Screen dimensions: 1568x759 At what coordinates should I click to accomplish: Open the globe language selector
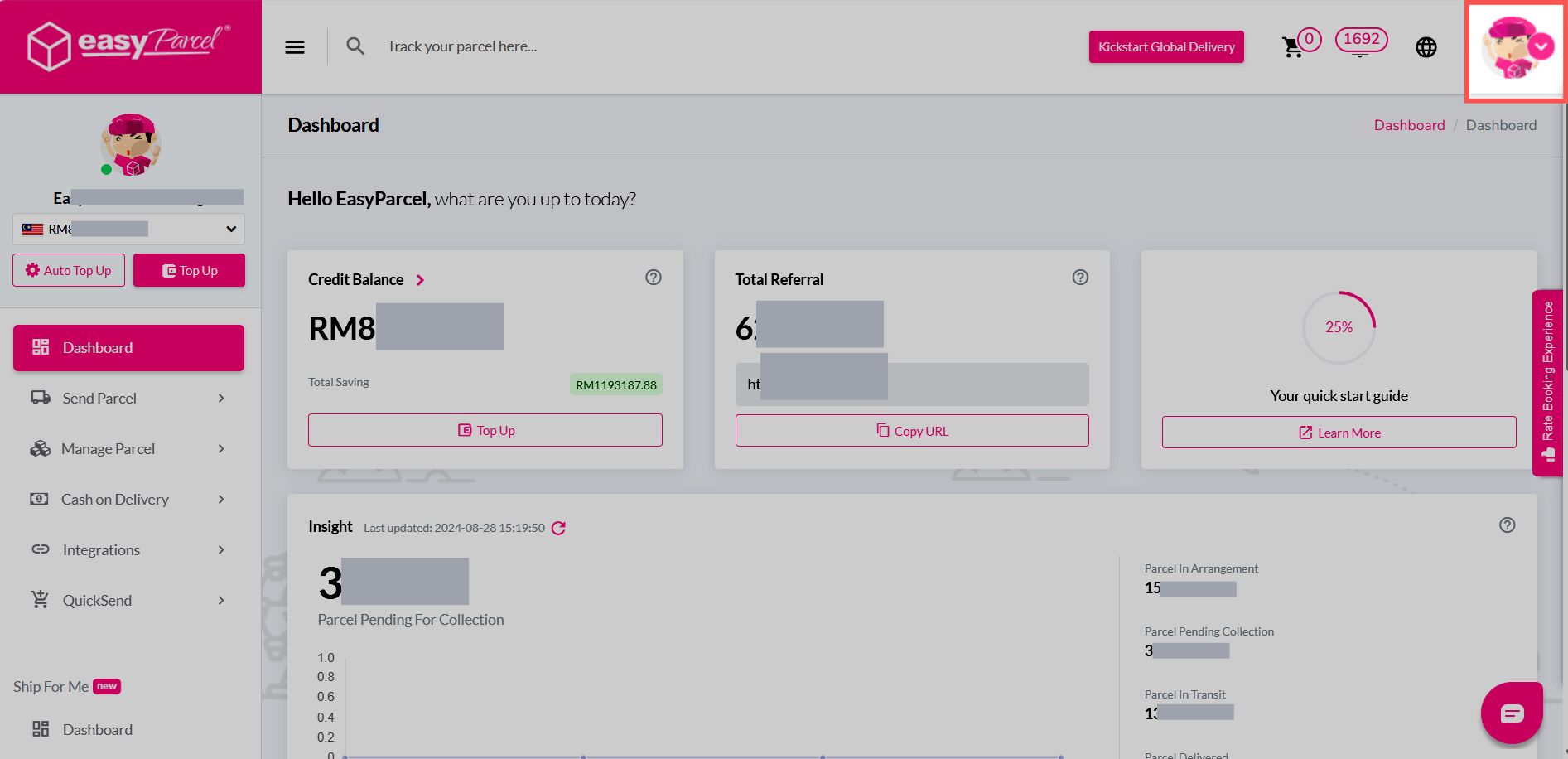[1426, 47]
